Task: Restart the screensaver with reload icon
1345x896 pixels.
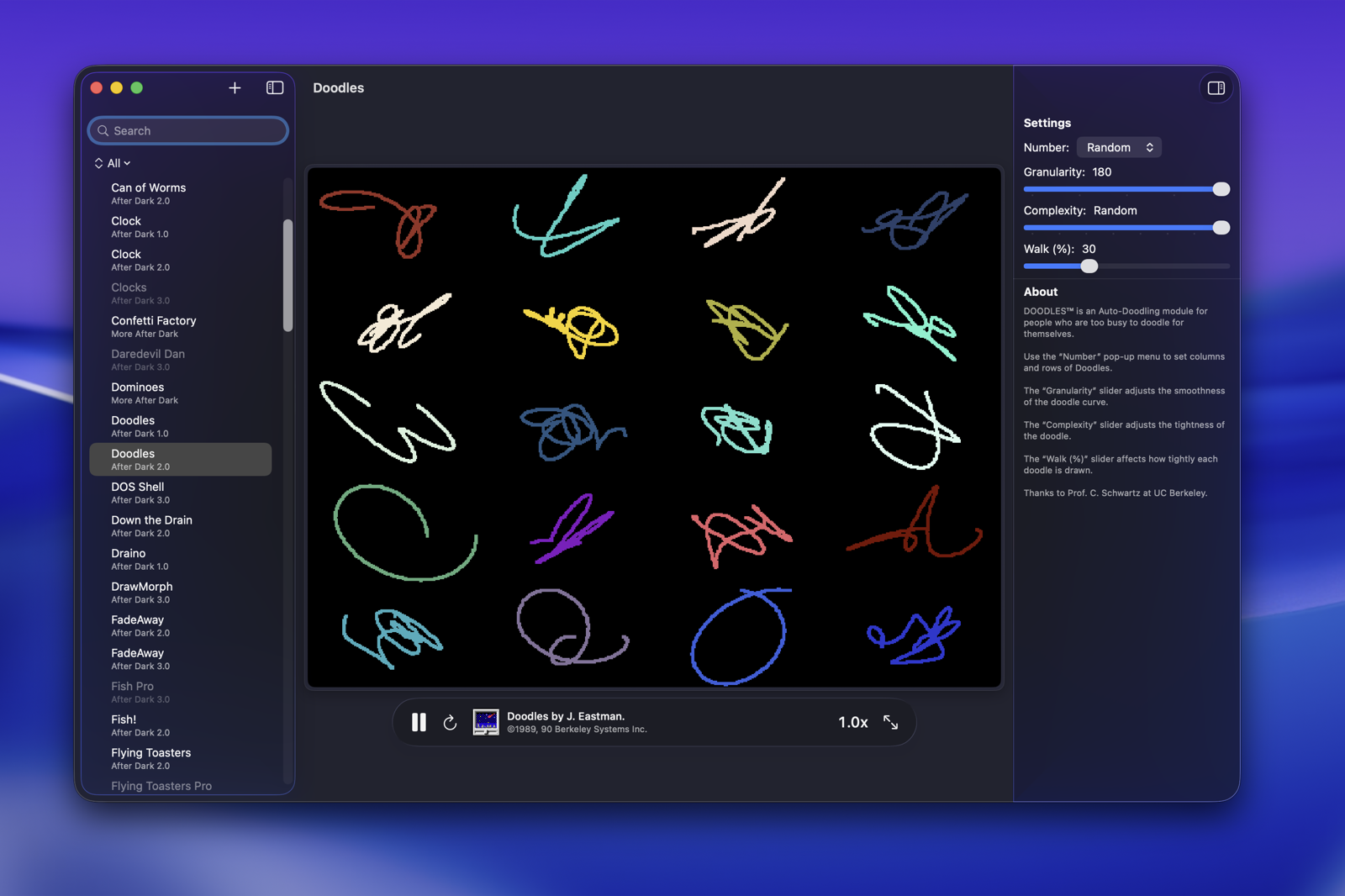Action: pyautogui.click(x=450, y=723)
